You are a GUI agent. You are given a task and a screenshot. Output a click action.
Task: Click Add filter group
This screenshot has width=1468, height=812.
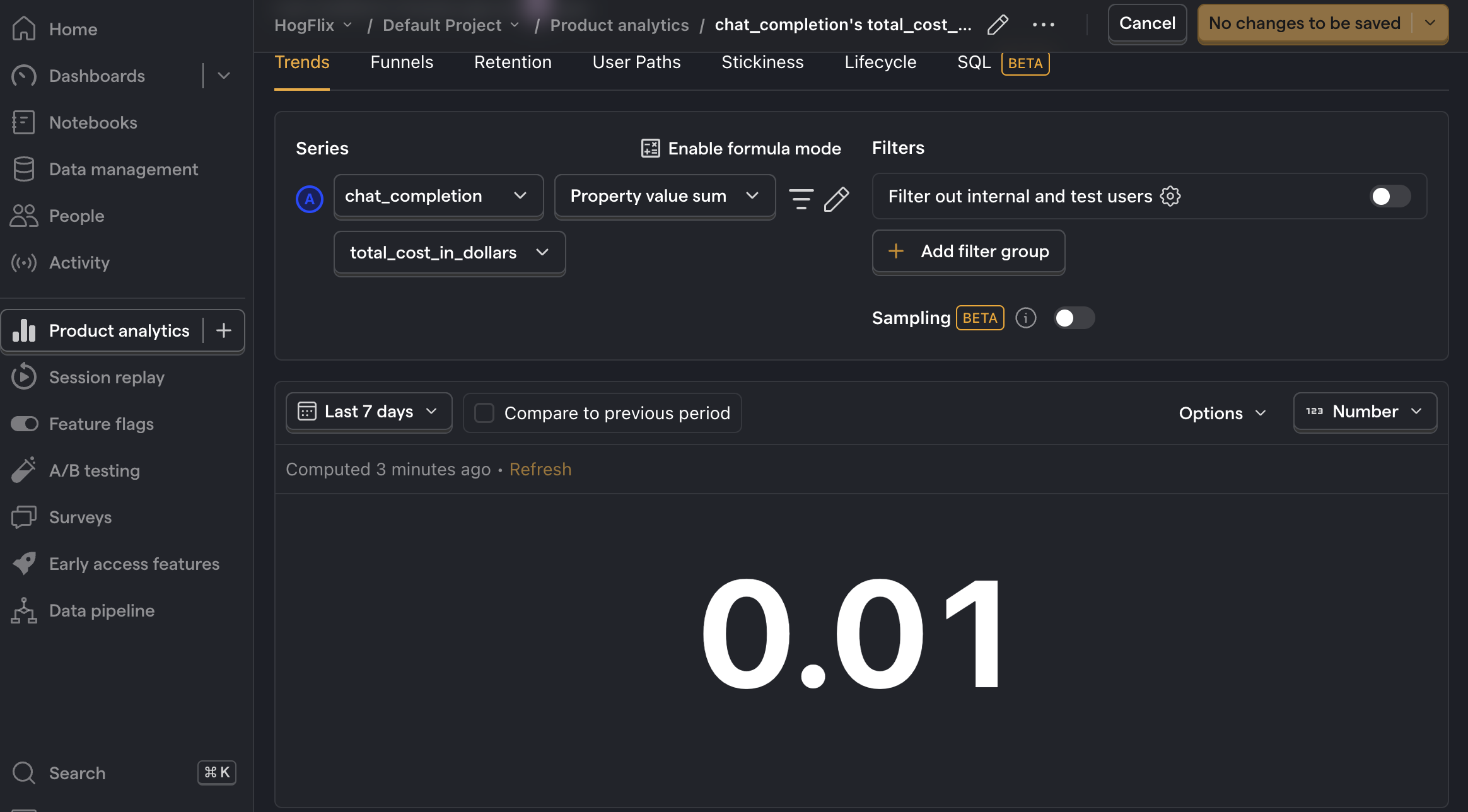(x=969, y=252)
